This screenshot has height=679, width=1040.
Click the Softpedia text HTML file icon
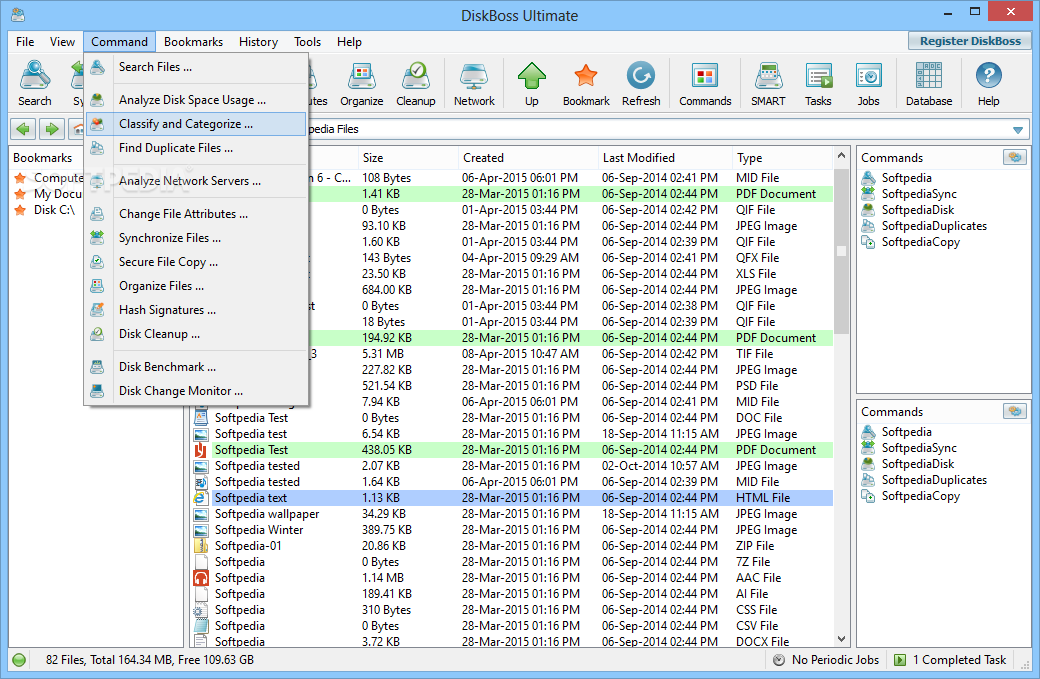[x=201, y=497]
